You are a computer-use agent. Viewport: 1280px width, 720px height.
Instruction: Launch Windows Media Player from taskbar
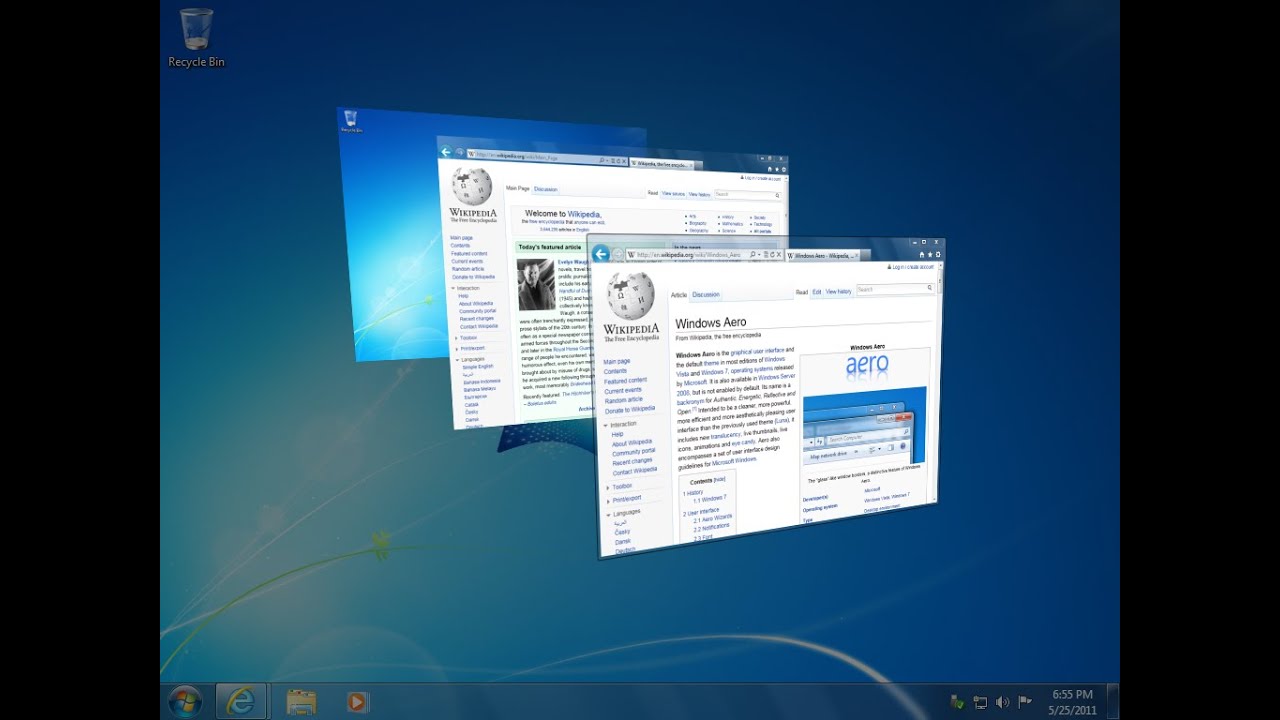(x=357, y=702)
